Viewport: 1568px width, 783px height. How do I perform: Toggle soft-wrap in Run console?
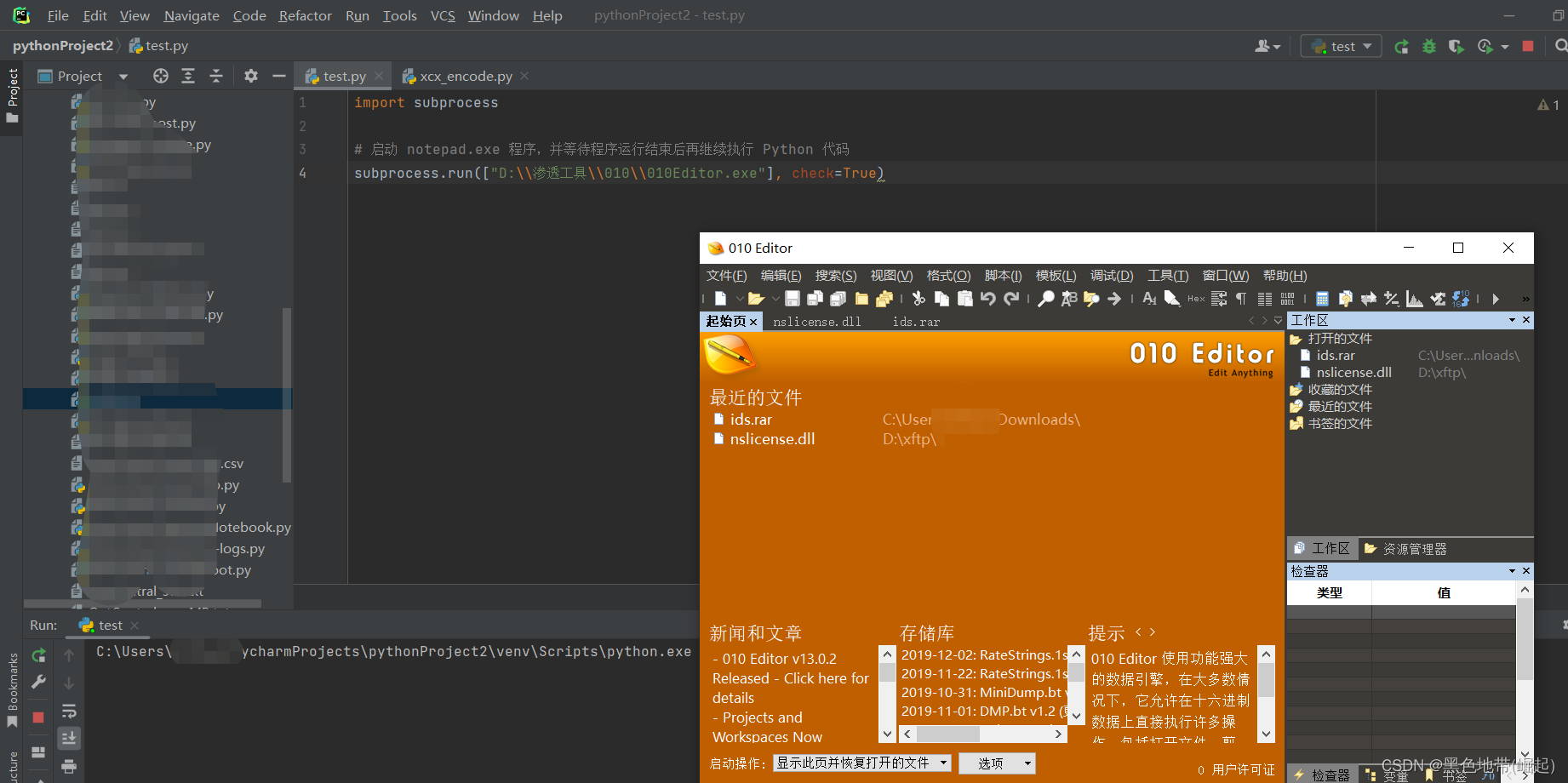coord(69,711)
